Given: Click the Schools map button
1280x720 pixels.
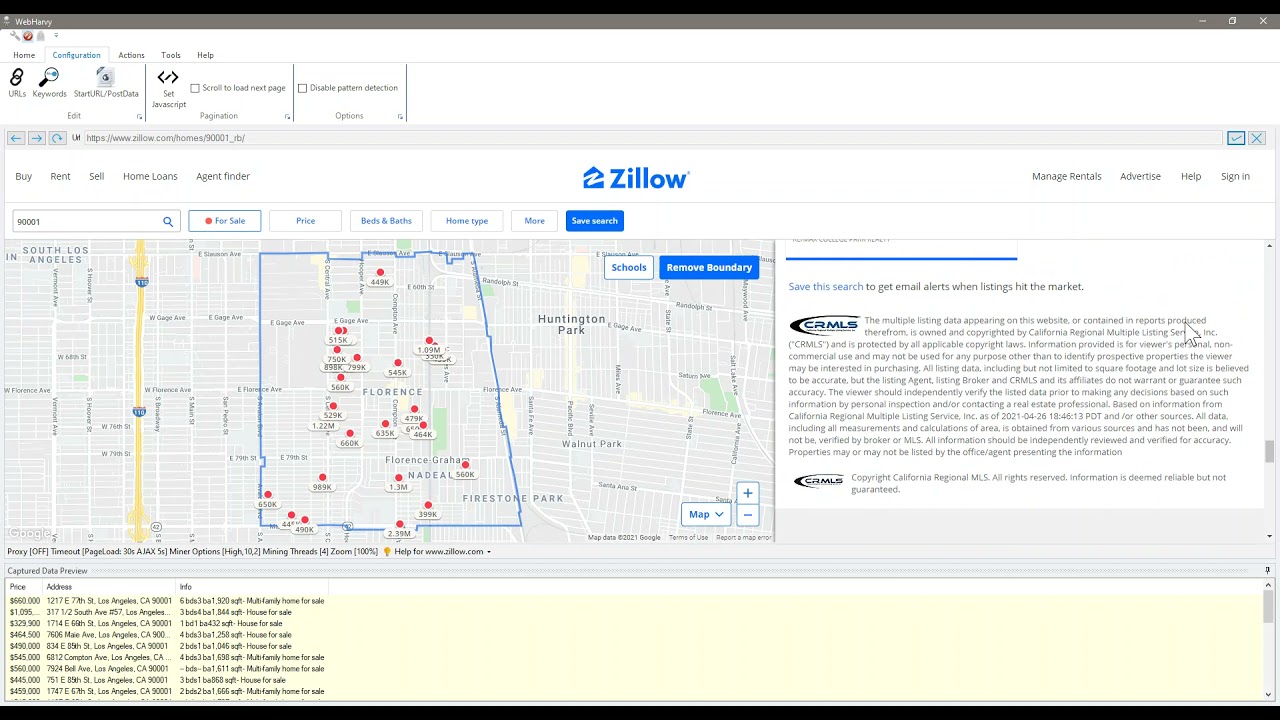Looking at the screenshot, I should [x=629, y=267].
